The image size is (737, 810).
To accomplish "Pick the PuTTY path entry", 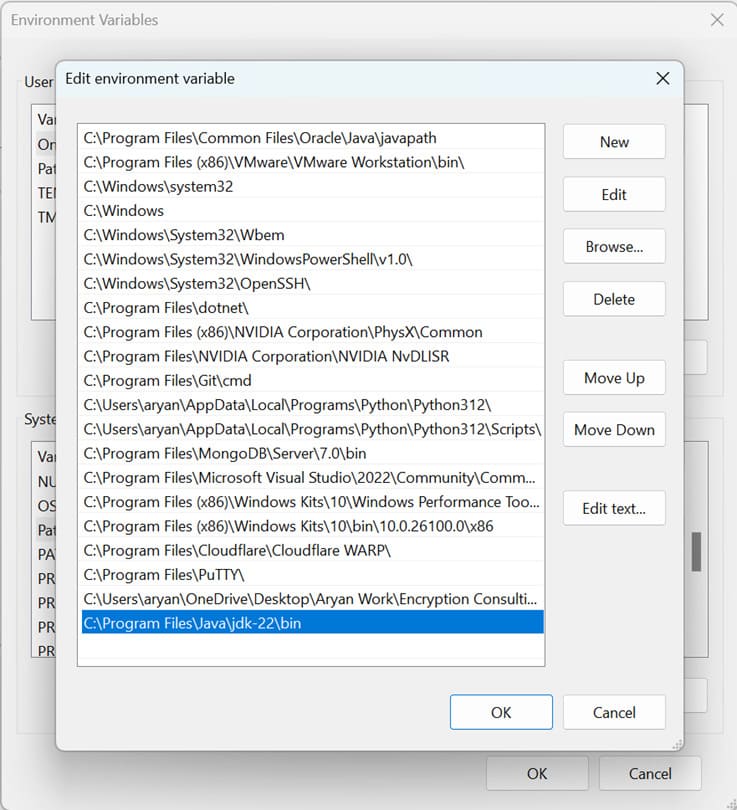I will point(164,574).
